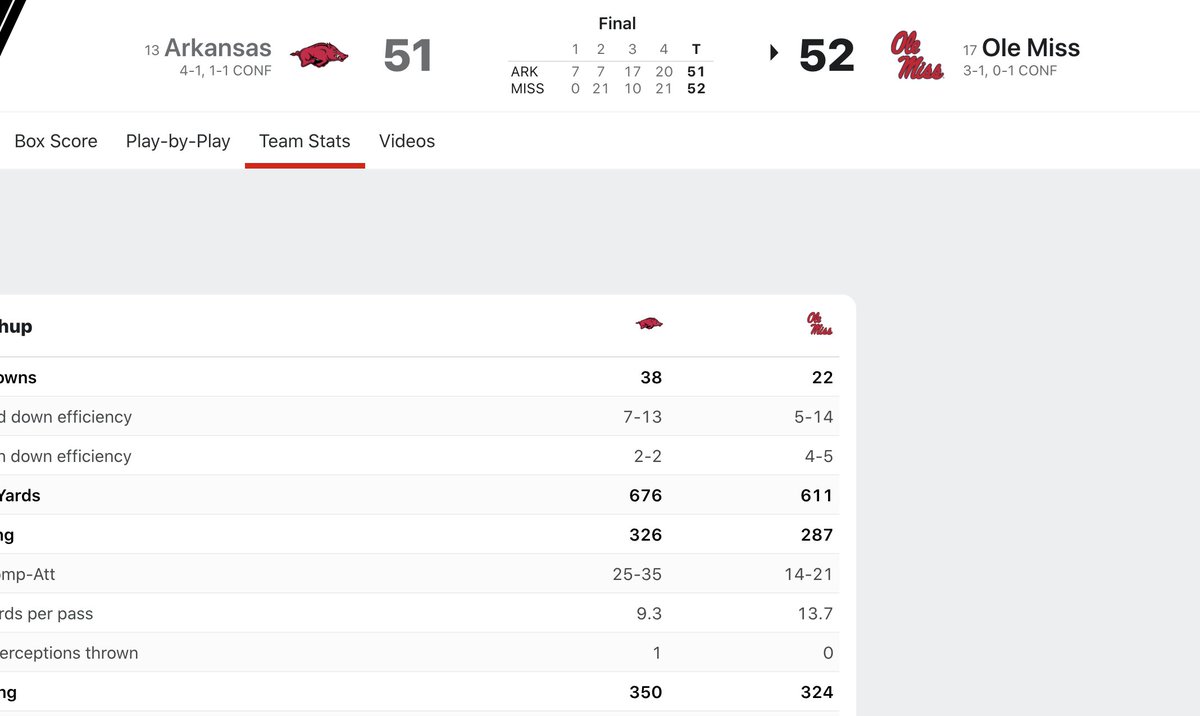Click the Final game status label
This screenshot has width=1200, height=716.
click(617, 23)
